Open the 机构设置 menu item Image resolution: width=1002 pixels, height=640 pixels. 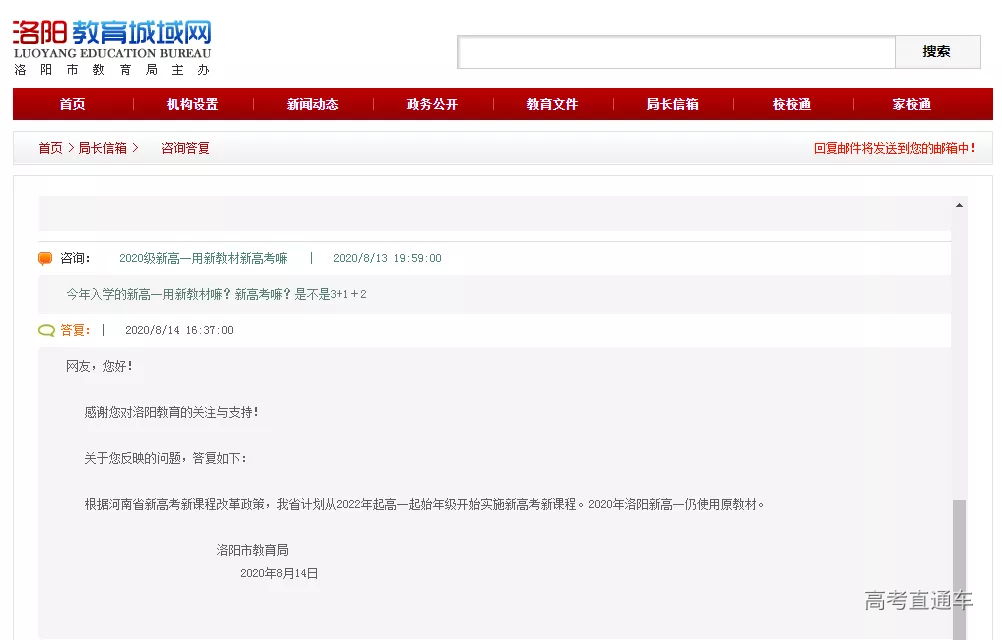[x=192, y=104]
